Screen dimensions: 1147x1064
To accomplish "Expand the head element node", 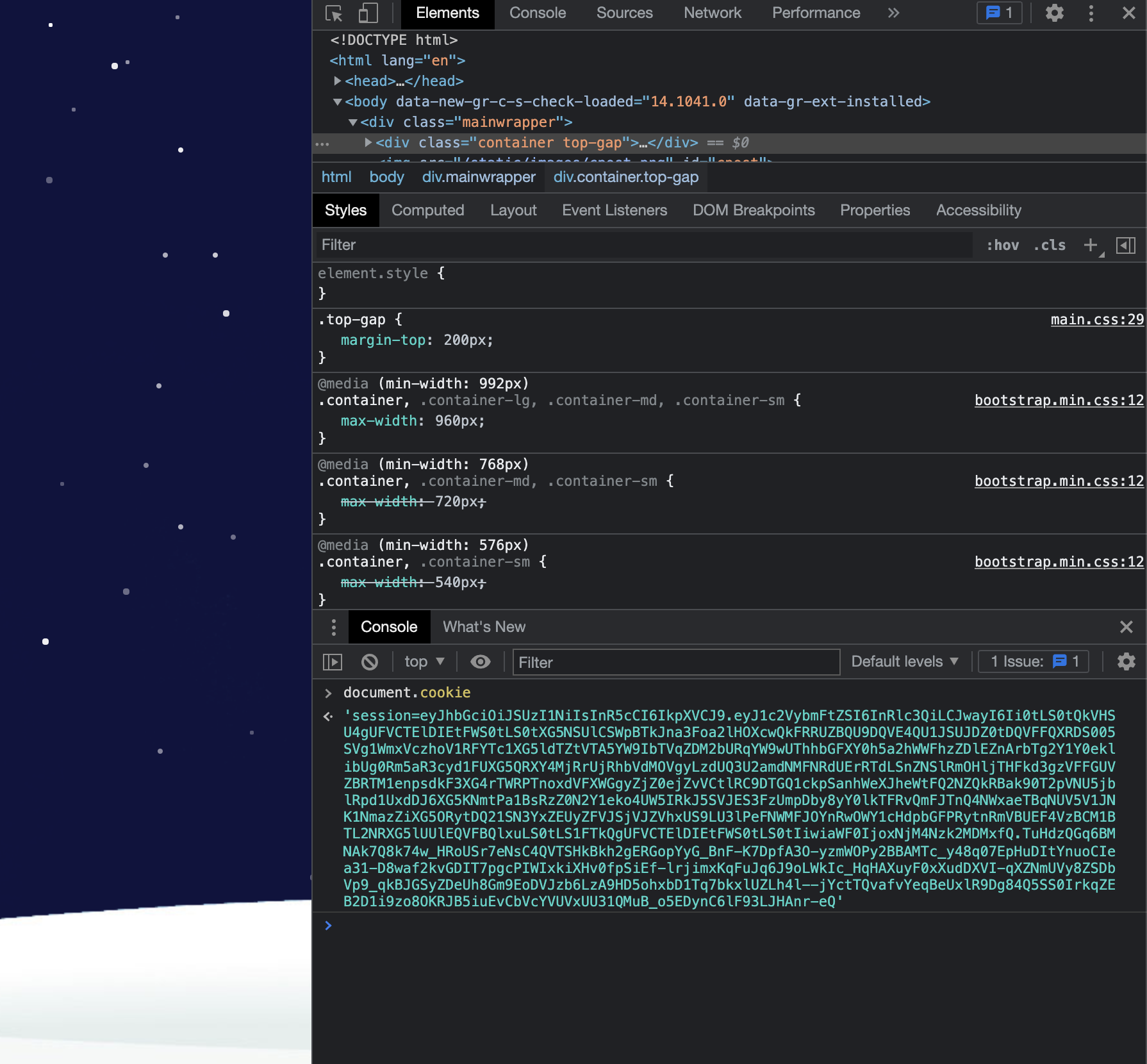I will click(338, 81).
